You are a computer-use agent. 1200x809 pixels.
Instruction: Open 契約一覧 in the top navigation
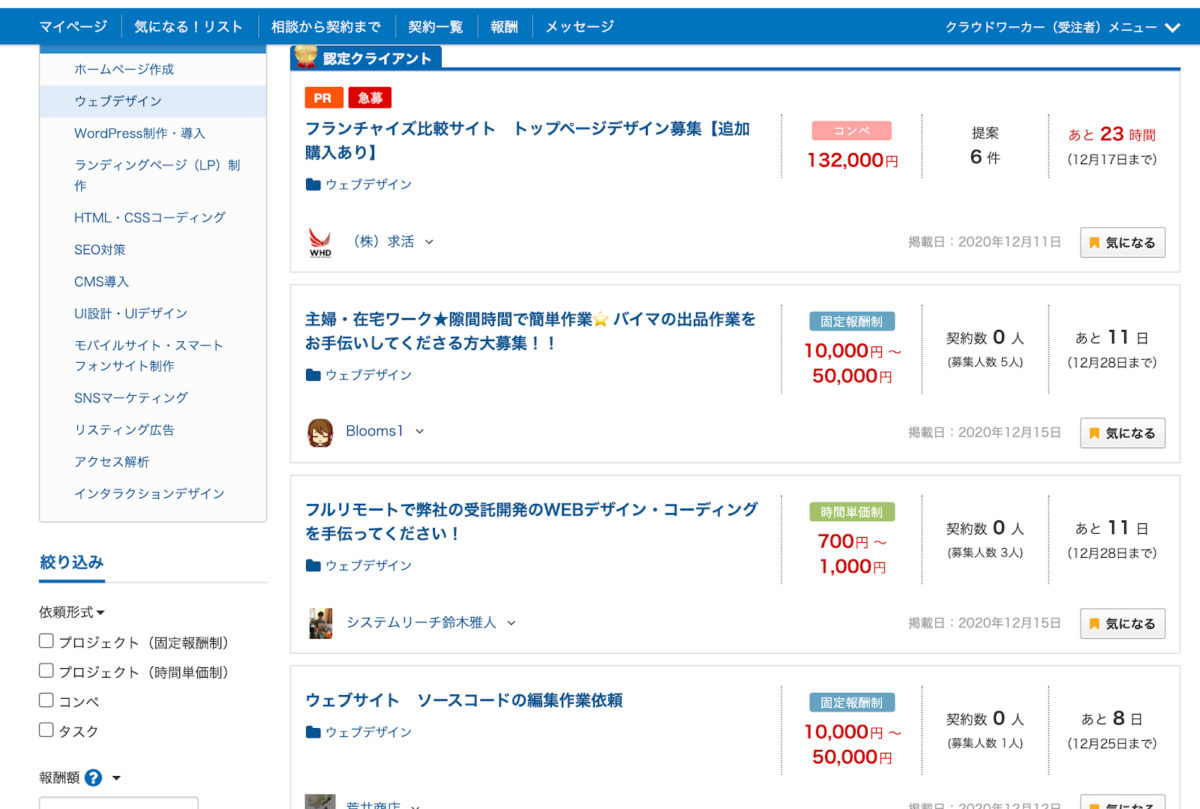coord(435,27)
